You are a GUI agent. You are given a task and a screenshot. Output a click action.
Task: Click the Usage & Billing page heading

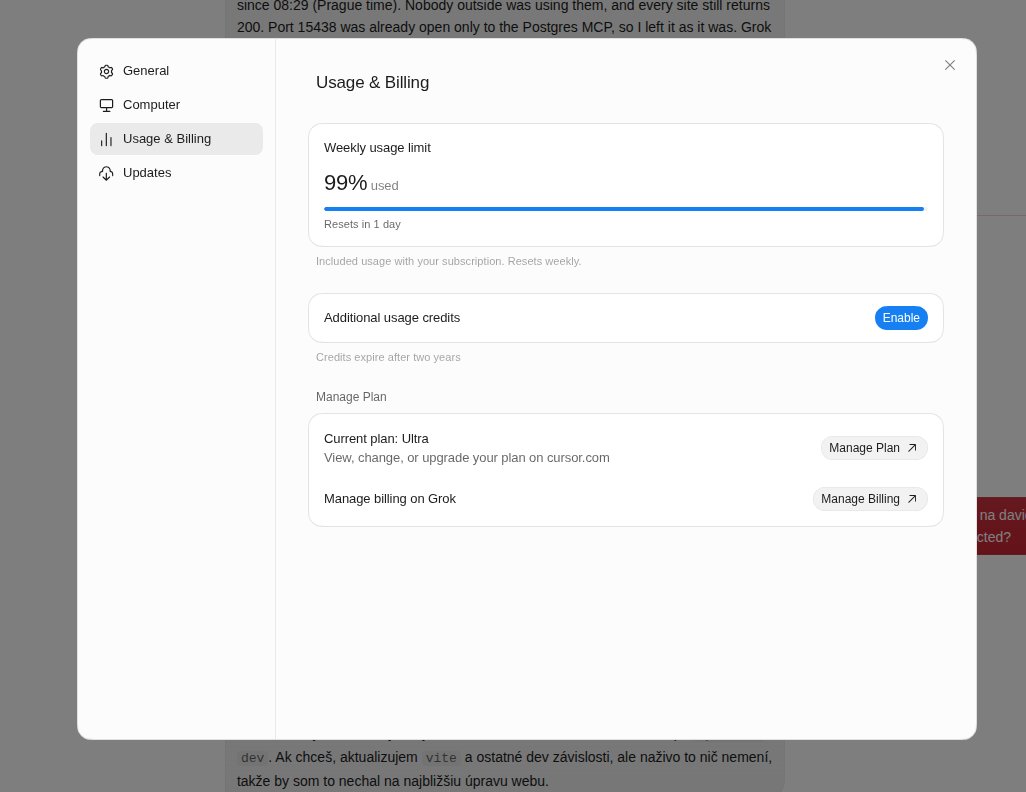(372, 82)
